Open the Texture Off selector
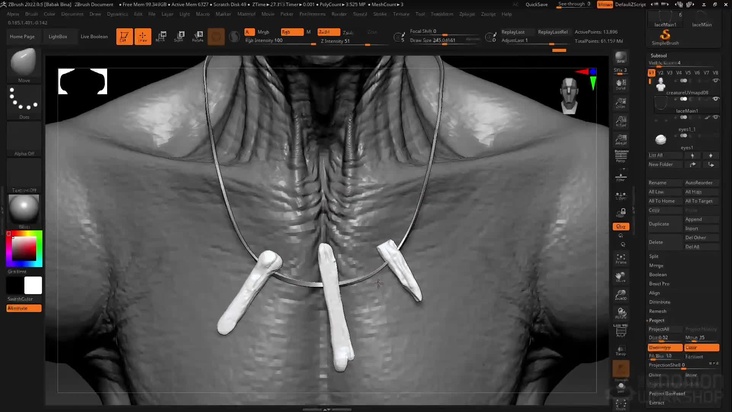This screenshot has height=412, width=732. 24,175
